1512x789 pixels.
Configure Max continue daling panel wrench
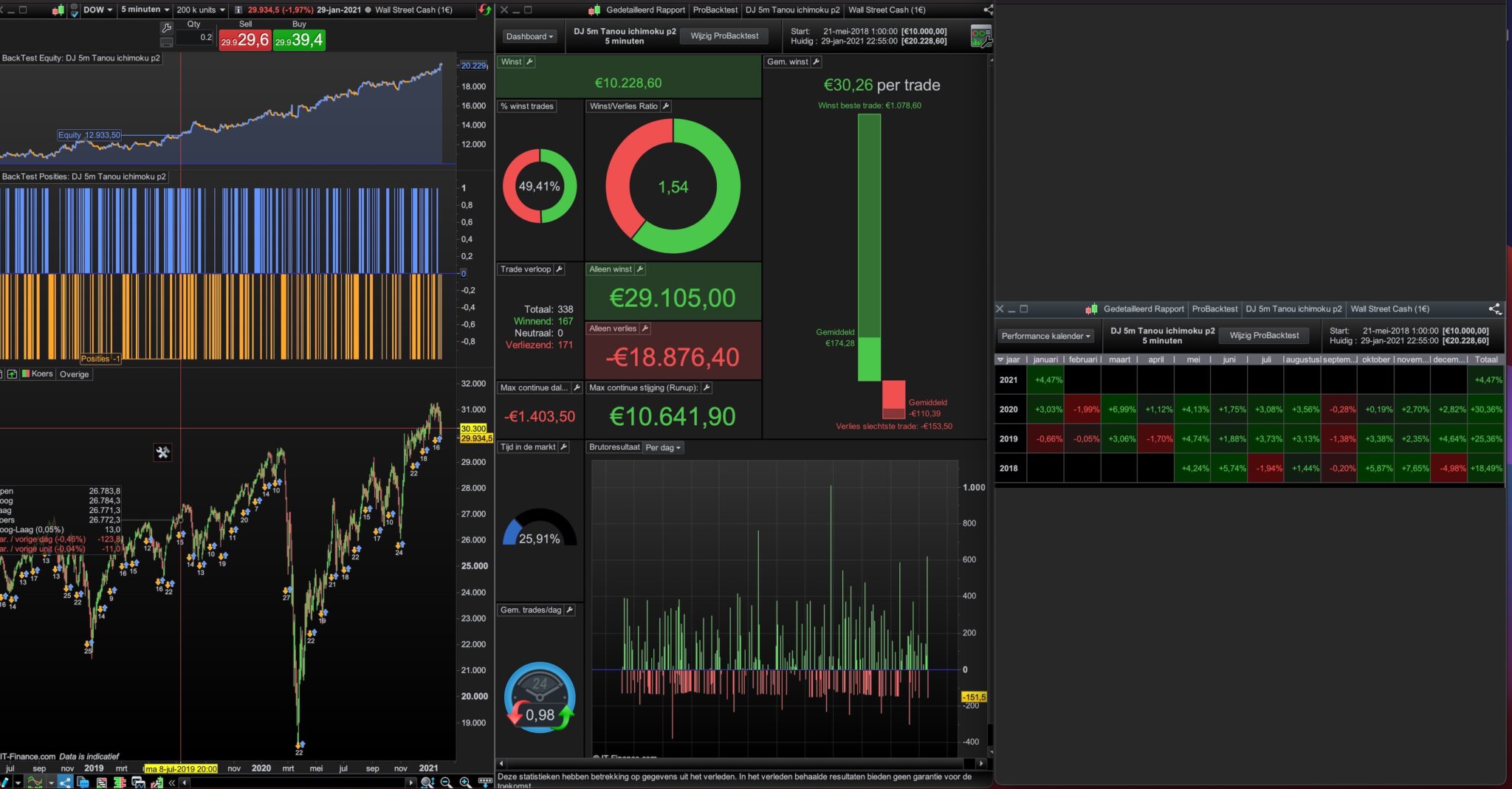(x=577, y=387)
